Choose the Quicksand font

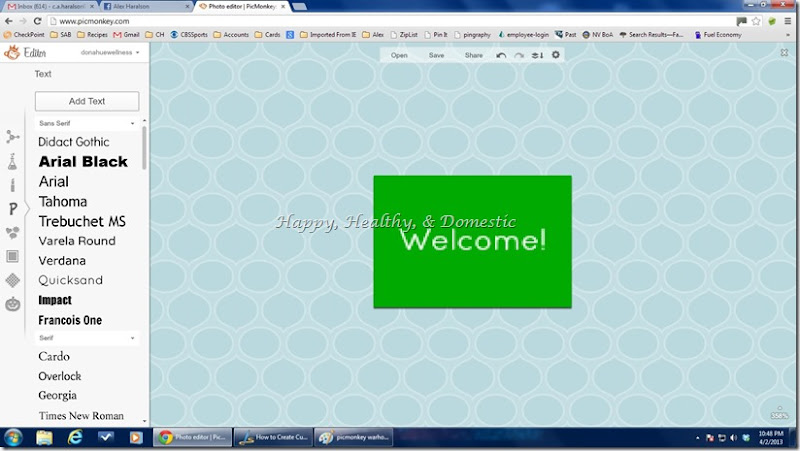pos(70,280)
